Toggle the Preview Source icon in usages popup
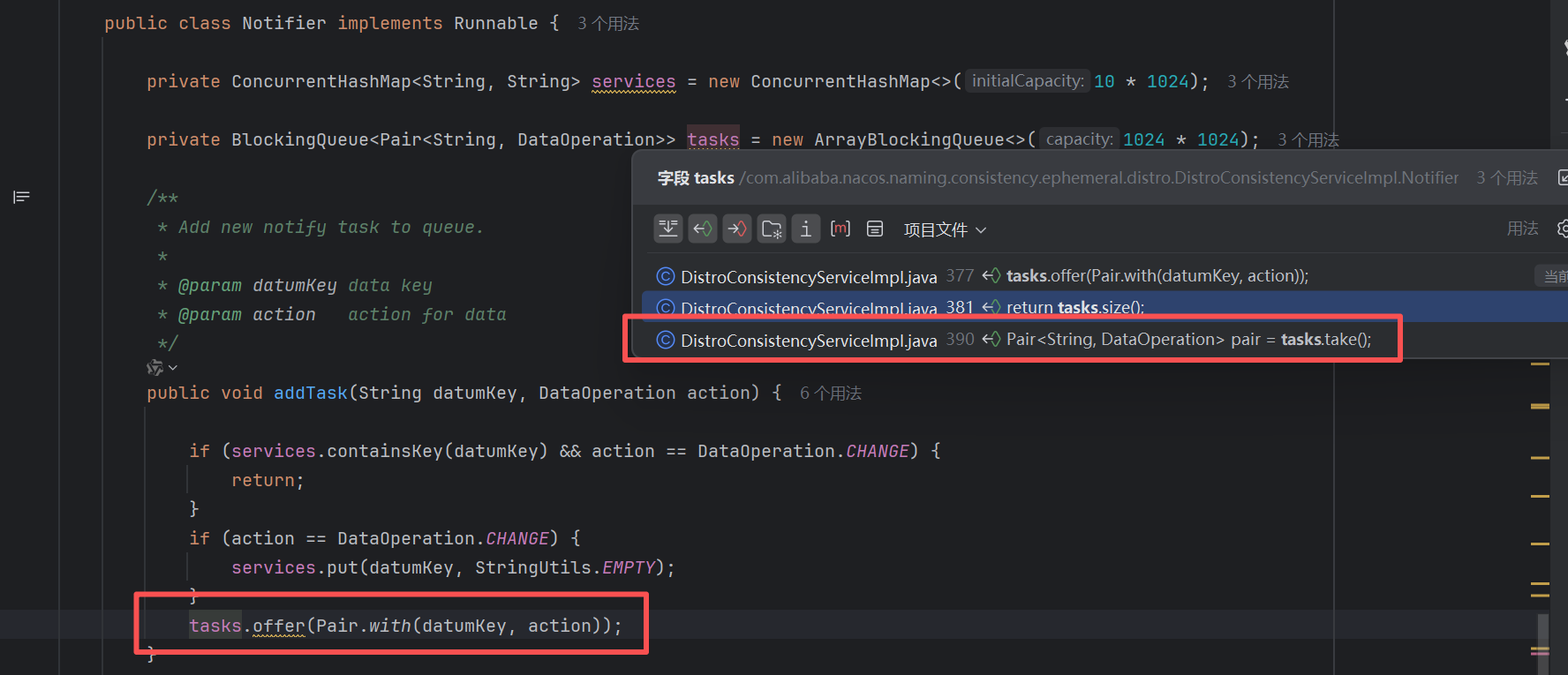1568x675 pixels. pyautogui.click(x=668, y=229)
